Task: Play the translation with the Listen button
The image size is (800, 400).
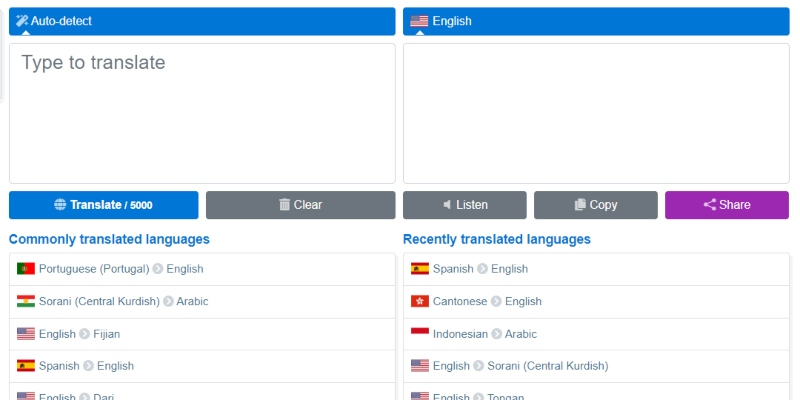Action: tap(464, 205)
